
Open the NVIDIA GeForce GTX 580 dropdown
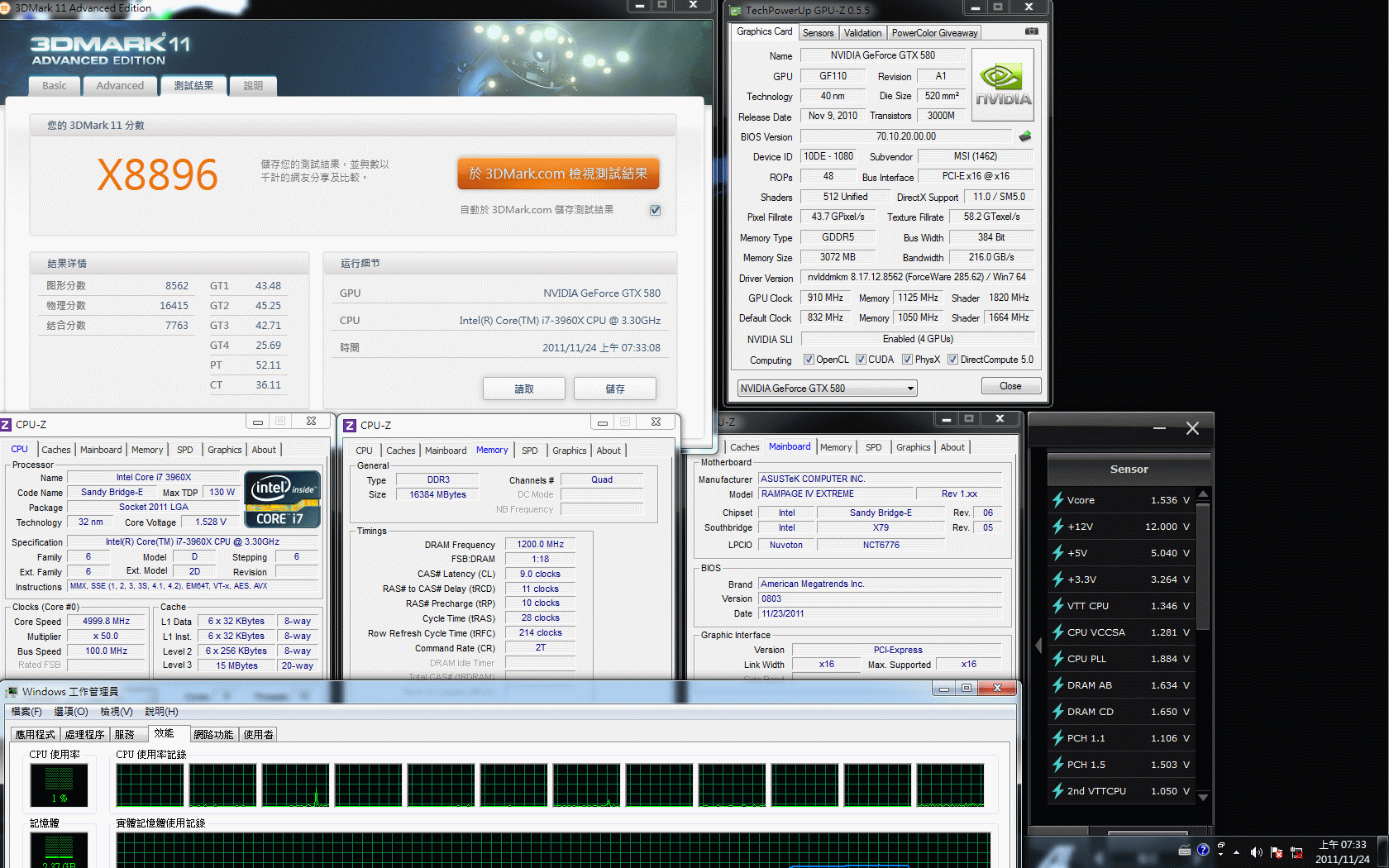pos(827,389)
